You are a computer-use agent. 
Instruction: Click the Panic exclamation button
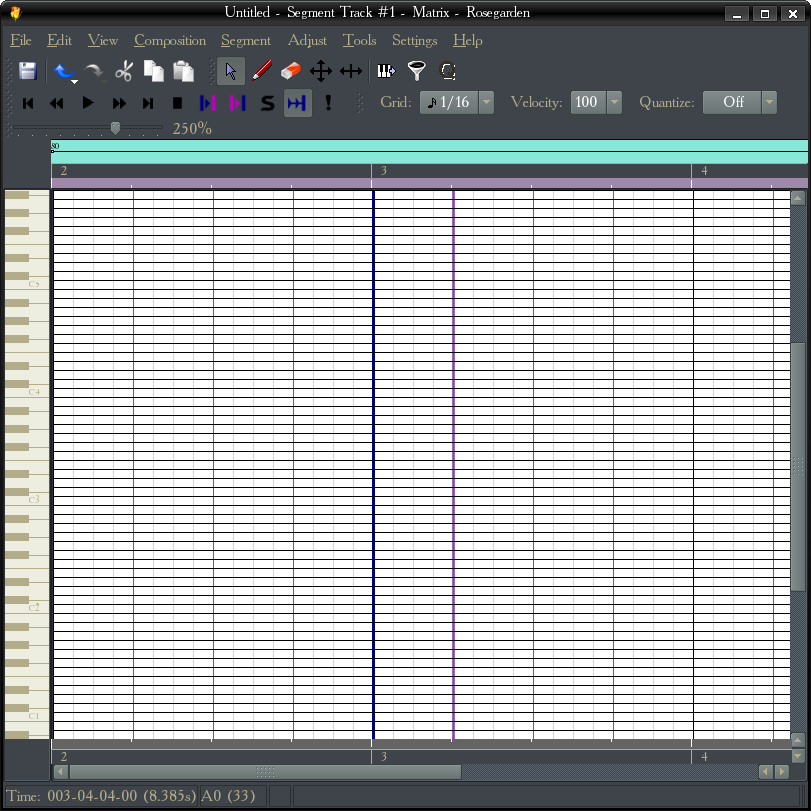[x=328, y=103]
